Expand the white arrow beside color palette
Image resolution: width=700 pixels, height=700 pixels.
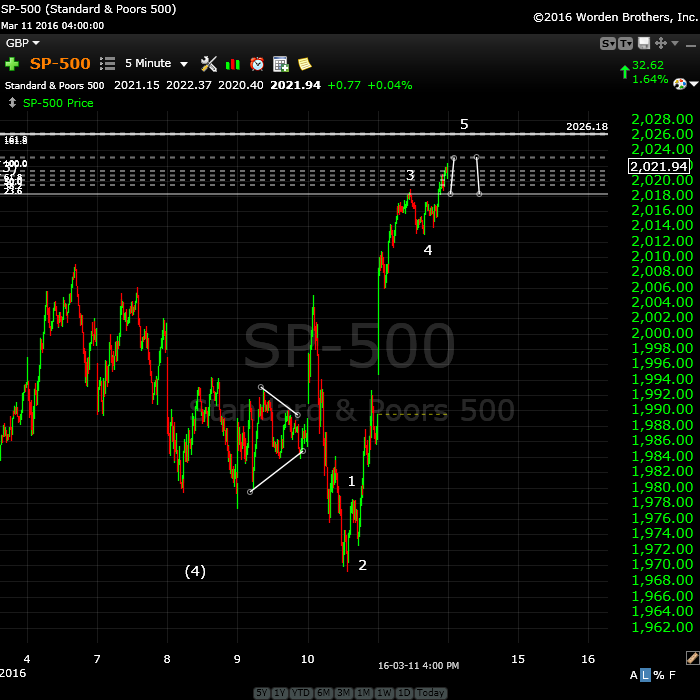click(693, 84)
